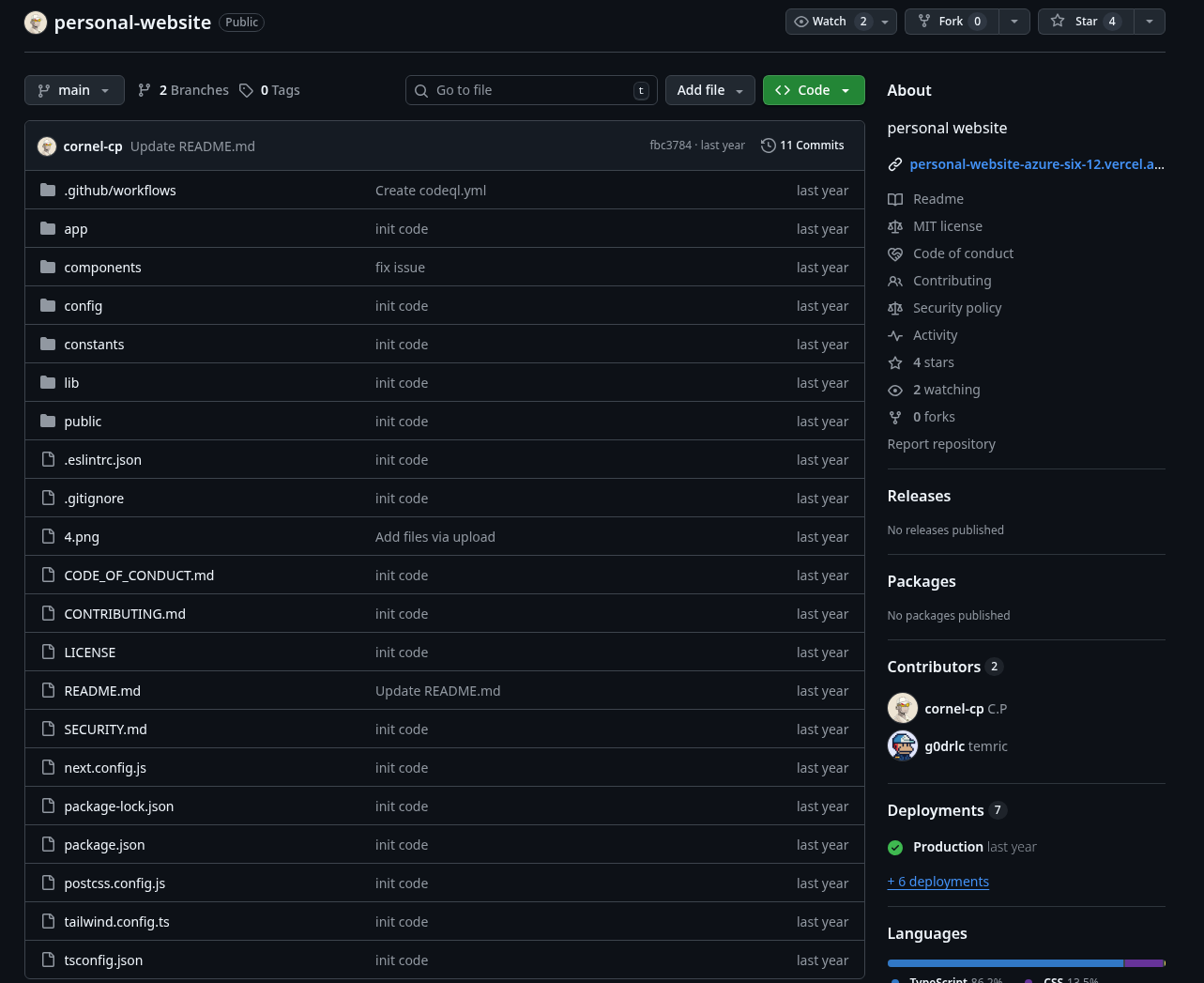The width and height of the screenshot is (1204, 983).
Task: Click the link icon beside website URL
Action: coord(895,164)
